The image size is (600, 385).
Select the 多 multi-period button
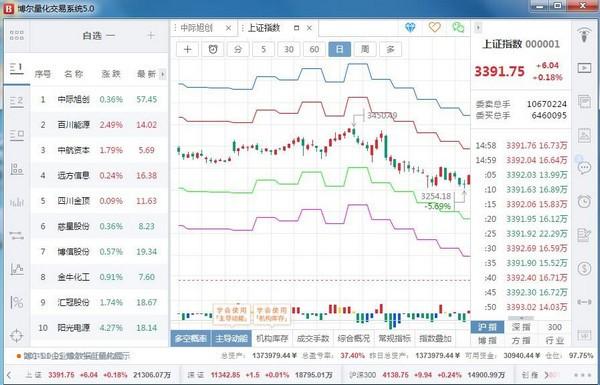tap(390, 49)
